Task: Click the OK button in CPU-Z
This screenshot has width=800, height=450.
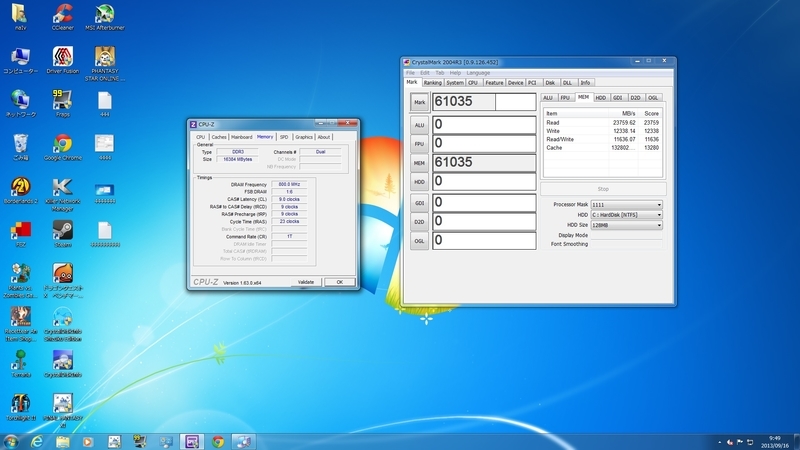Action: [339, 282]
